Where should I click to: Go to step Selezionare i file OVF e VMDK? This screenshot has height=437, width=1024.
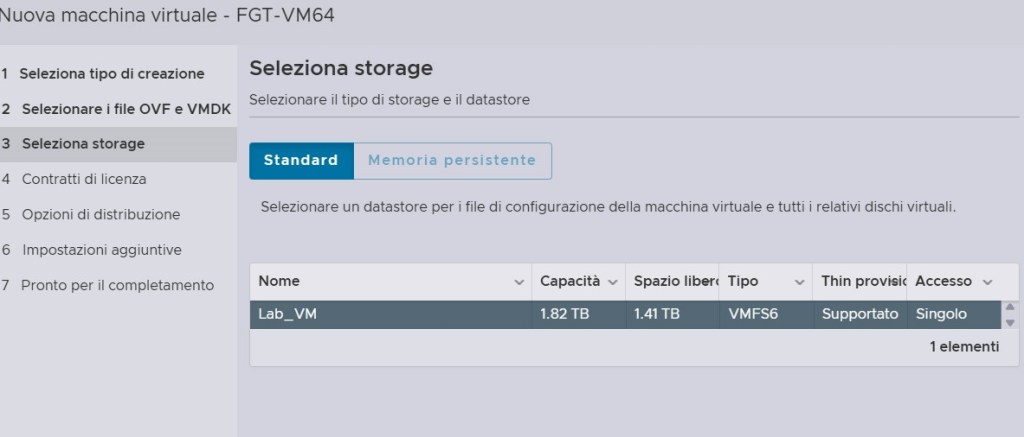(121, 108)
